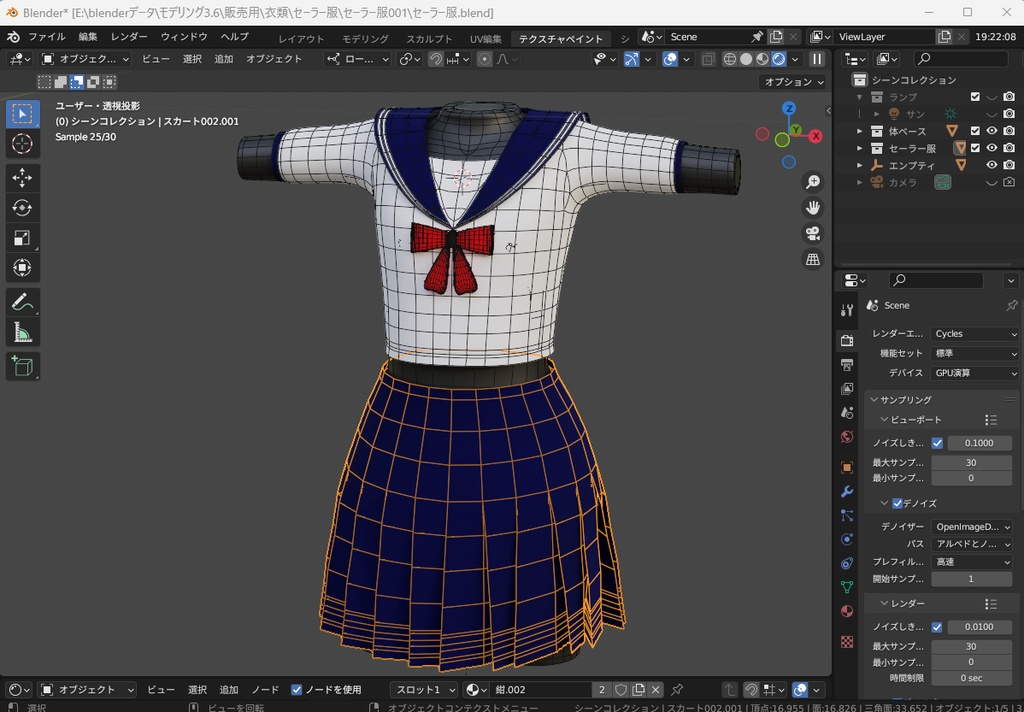Select the Rotate tool
The height and width of the screenshot is (712, 1024).
click(22, 208)
